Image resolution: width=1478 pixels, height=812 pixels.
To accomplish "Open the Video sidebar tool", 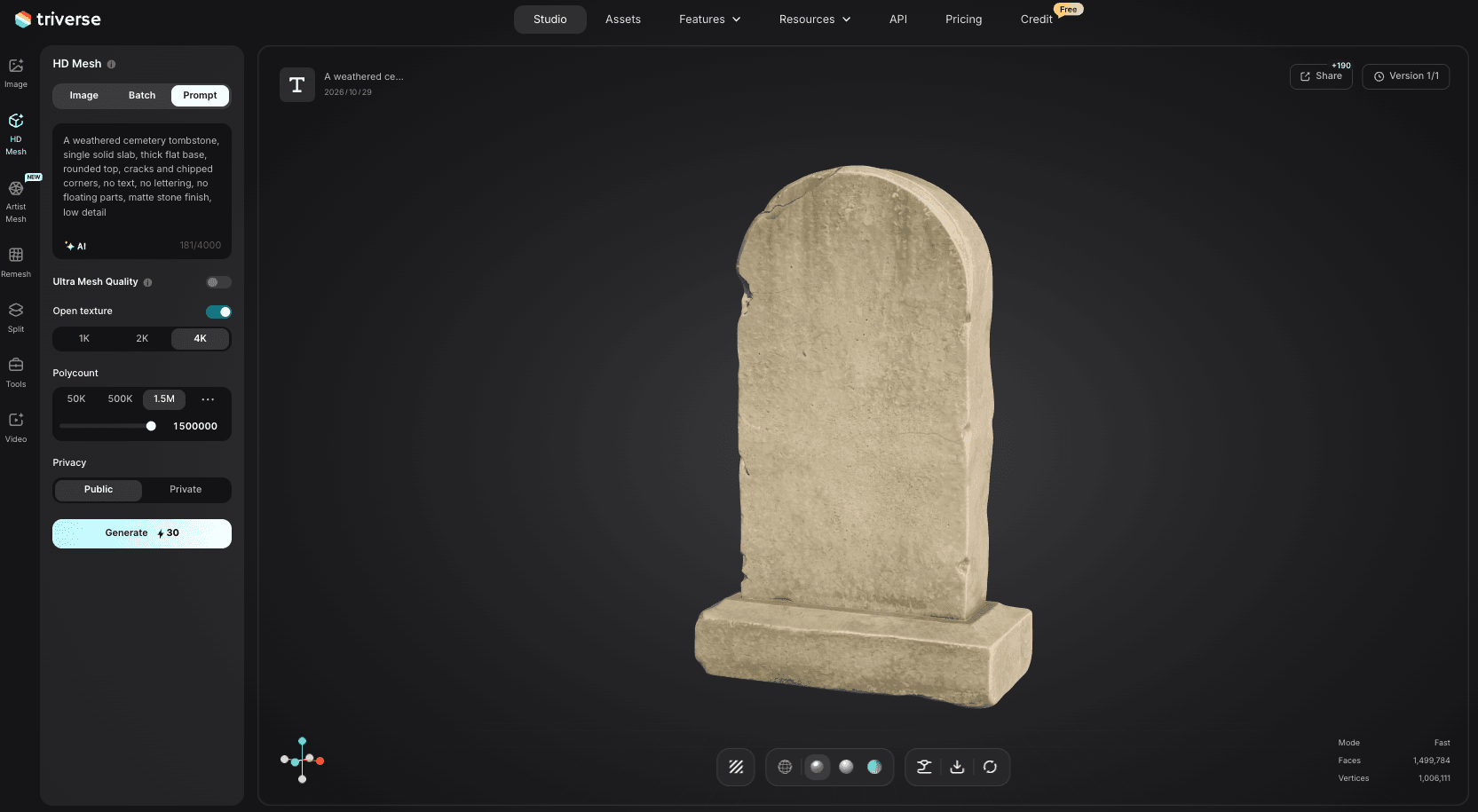I will tap(16, 427).
